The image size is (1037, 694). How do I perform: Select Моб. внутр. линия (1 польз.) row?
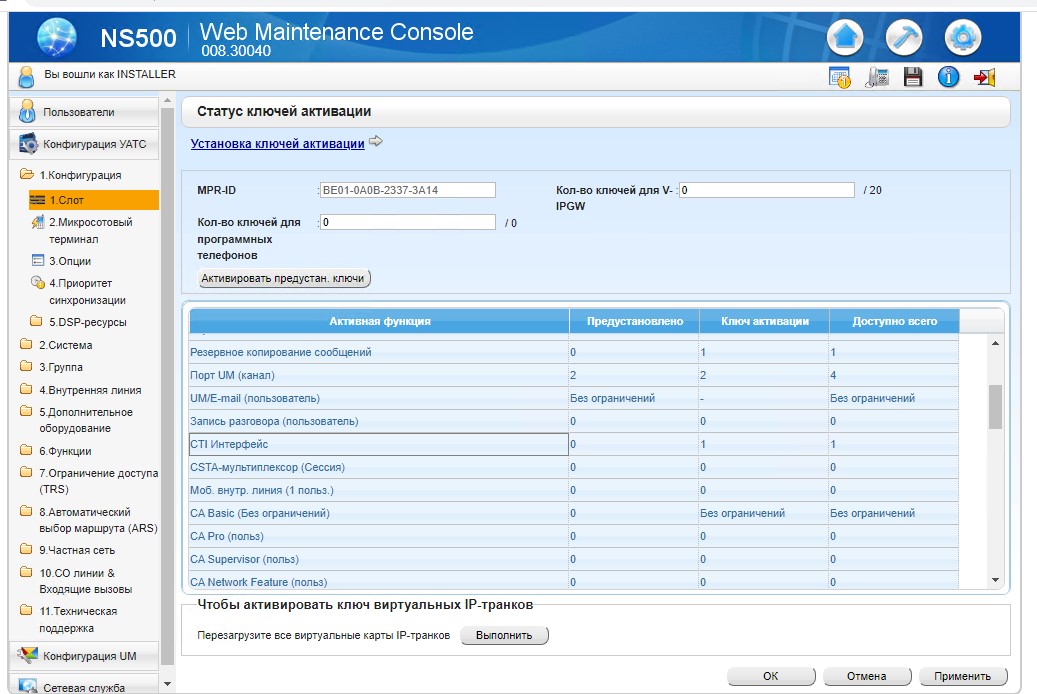click(x=574, y=490)
